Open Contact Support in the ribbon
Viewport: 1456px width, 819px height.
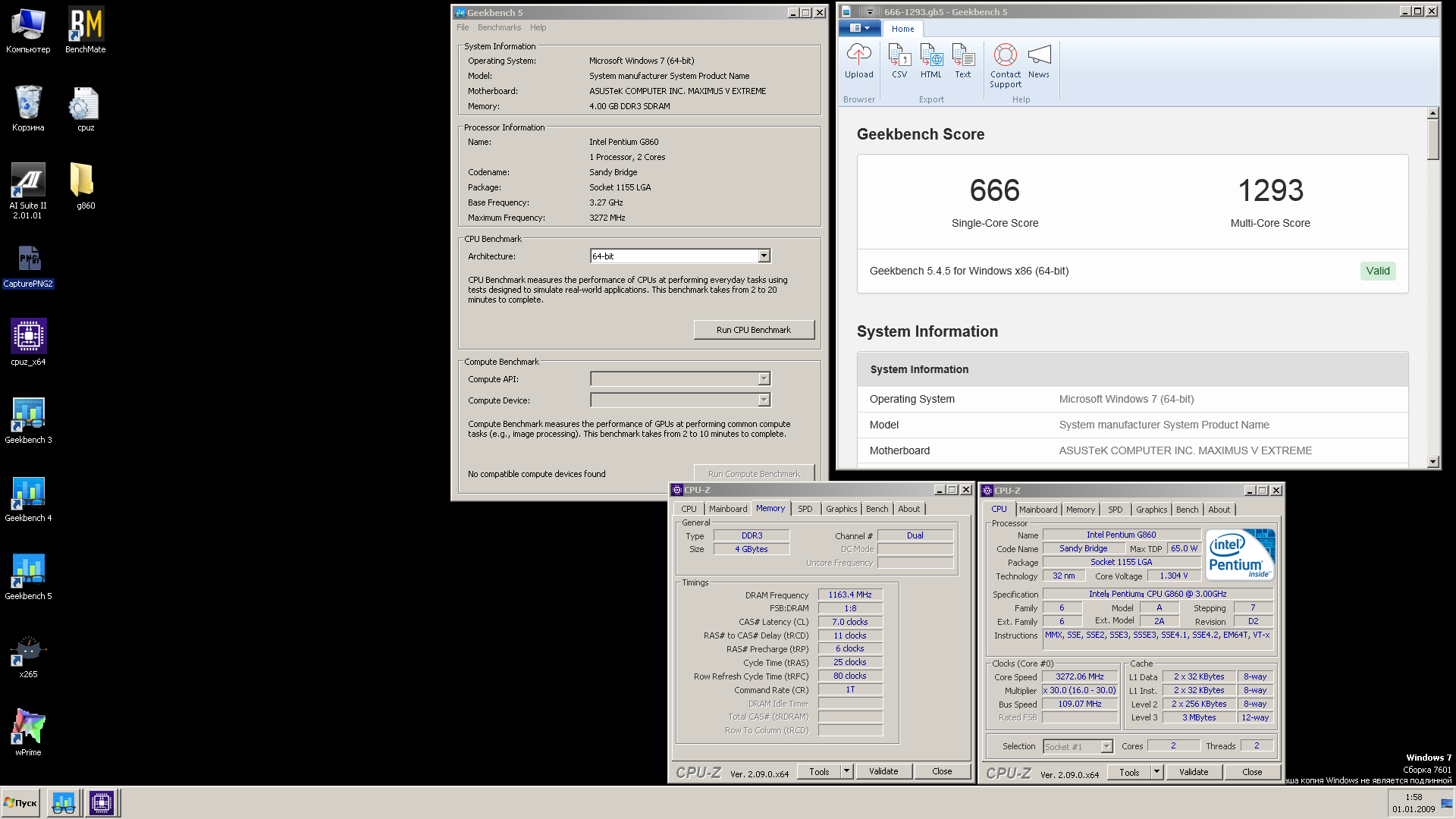click(x=1006, y=66)
